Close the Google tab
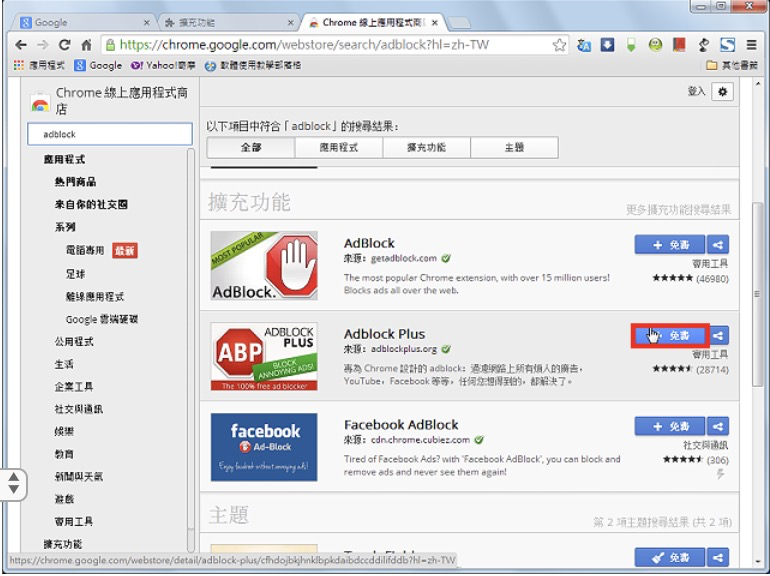 pyautogui.click(x=146, y=23)
